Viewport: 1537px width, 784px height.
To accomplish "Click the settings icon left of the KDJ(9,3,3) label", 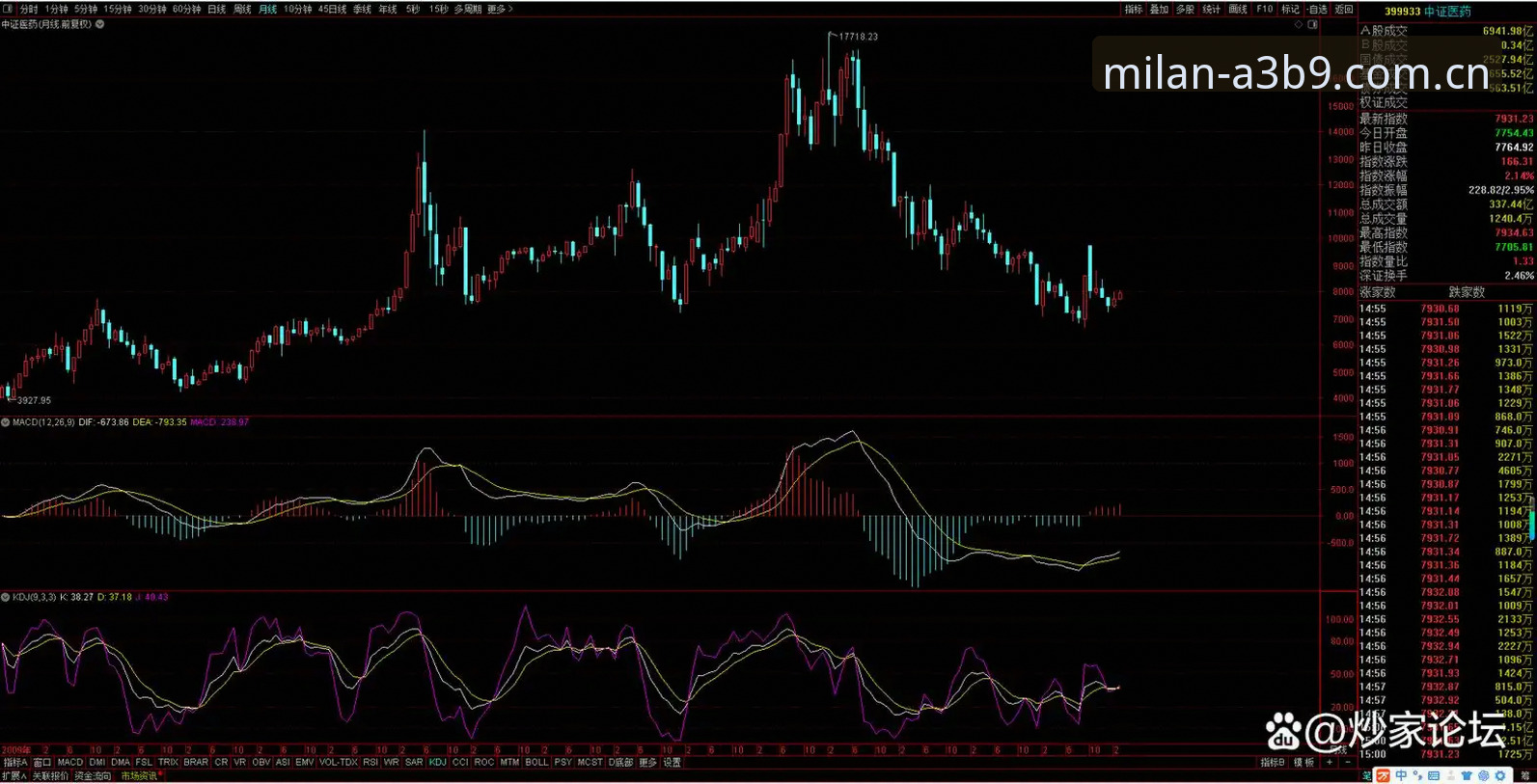I will point(6,597).
